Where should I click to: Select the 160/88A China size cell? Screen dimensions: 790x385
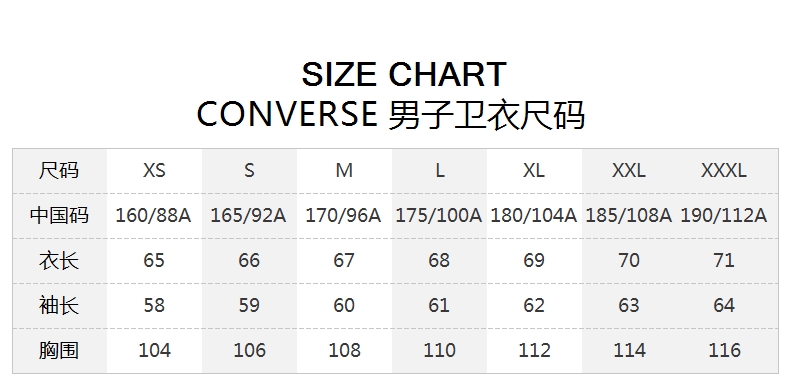coord(154,216)
